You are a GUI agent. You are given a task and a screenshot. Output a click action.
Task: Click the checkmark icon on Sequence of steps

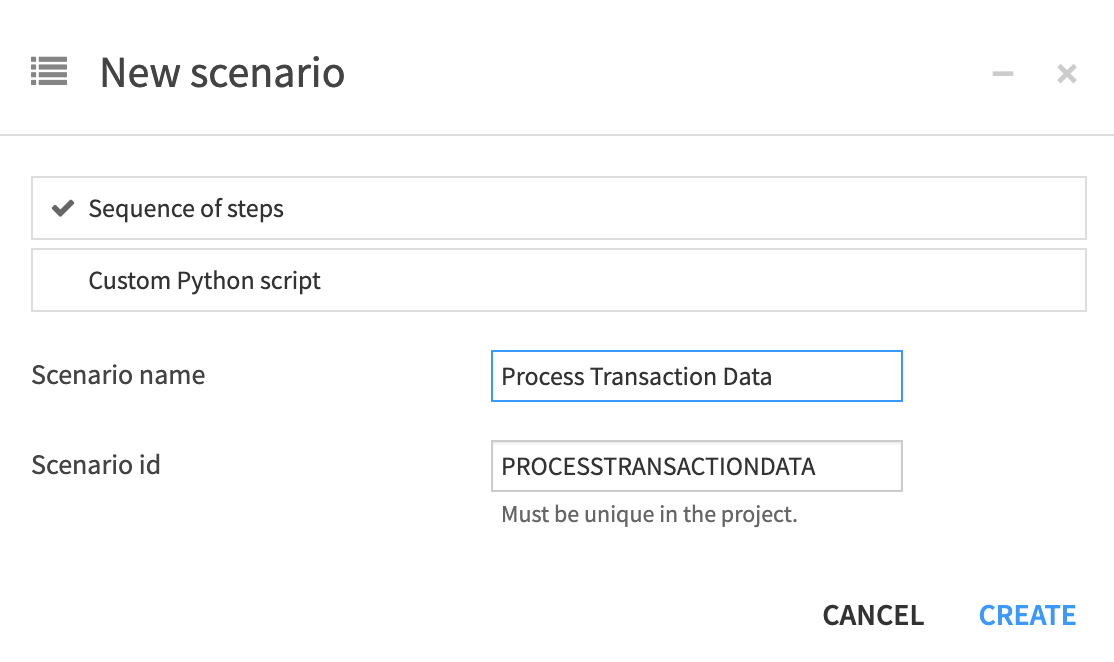point(63,208)
